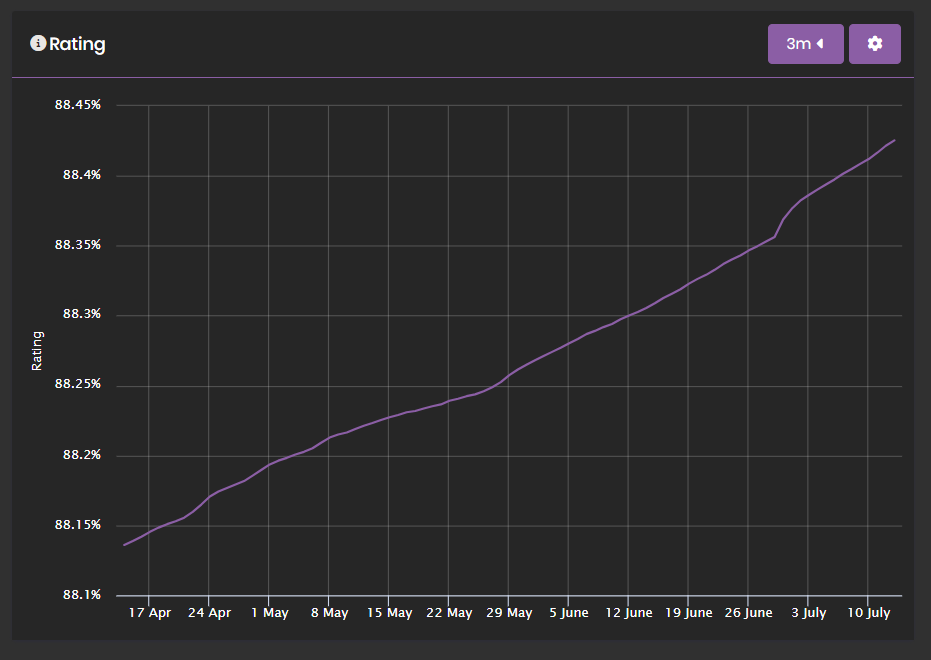The width and height of the screenshot is (931, 660).
Task: Tap the info badge before the chart title
Action: tap(37, 43)
